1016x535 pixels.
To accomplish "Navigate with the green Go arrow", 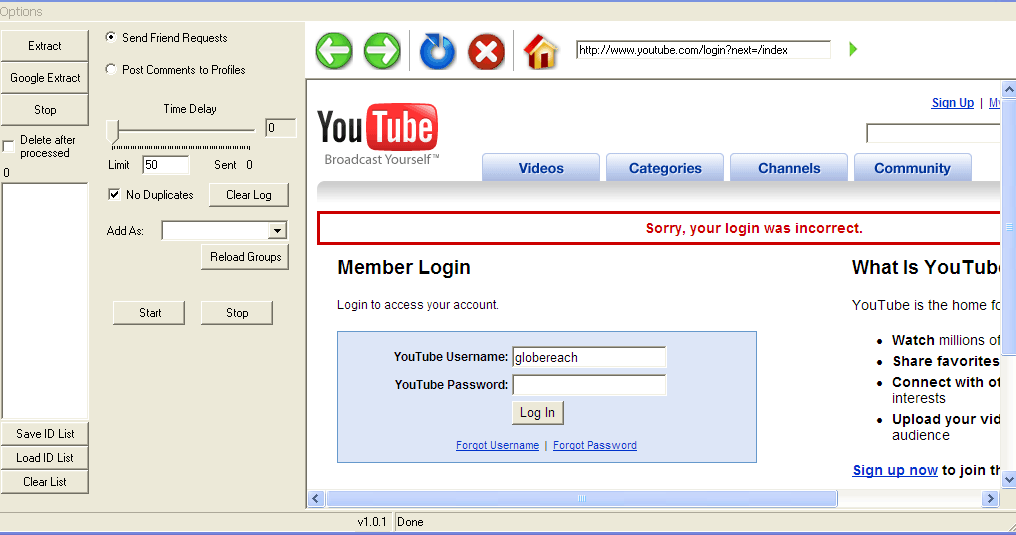I will point(853,49).
